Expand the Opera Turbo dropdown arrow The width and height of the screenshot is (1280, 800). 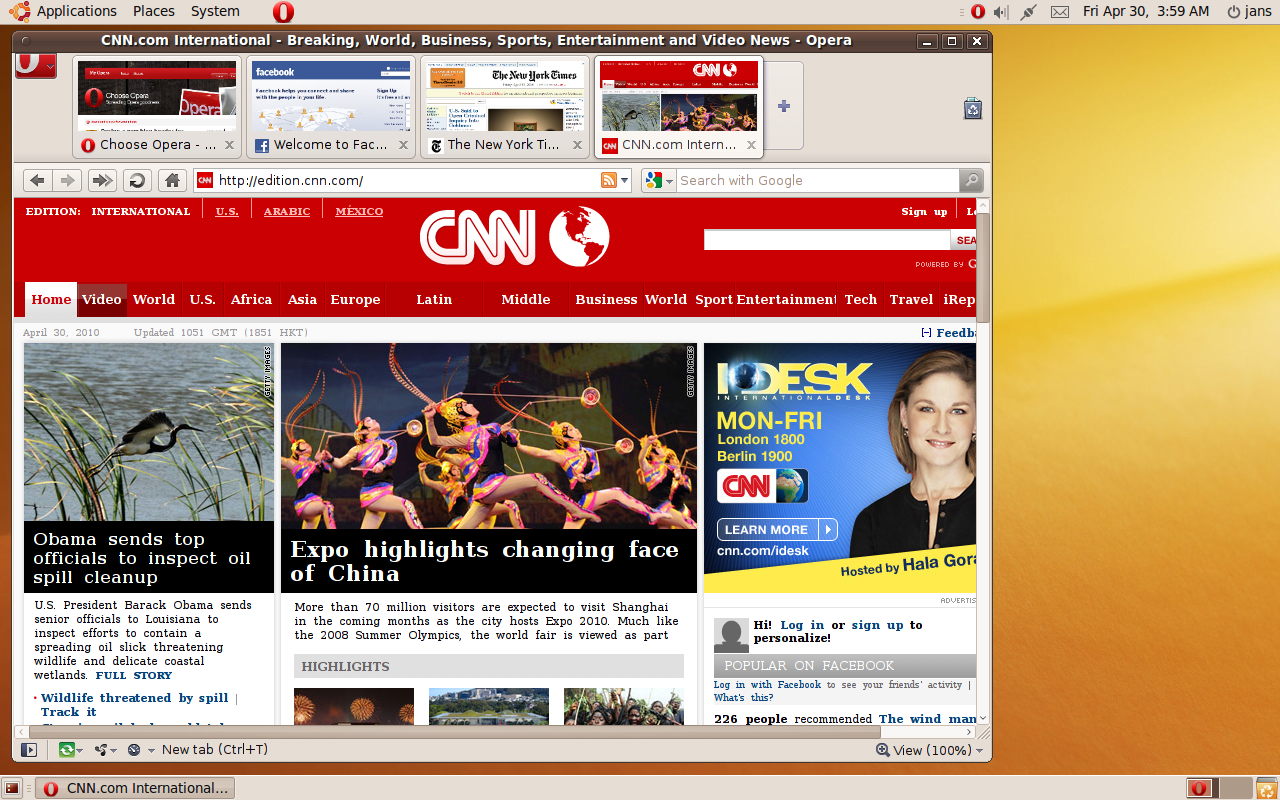[151, 750]
